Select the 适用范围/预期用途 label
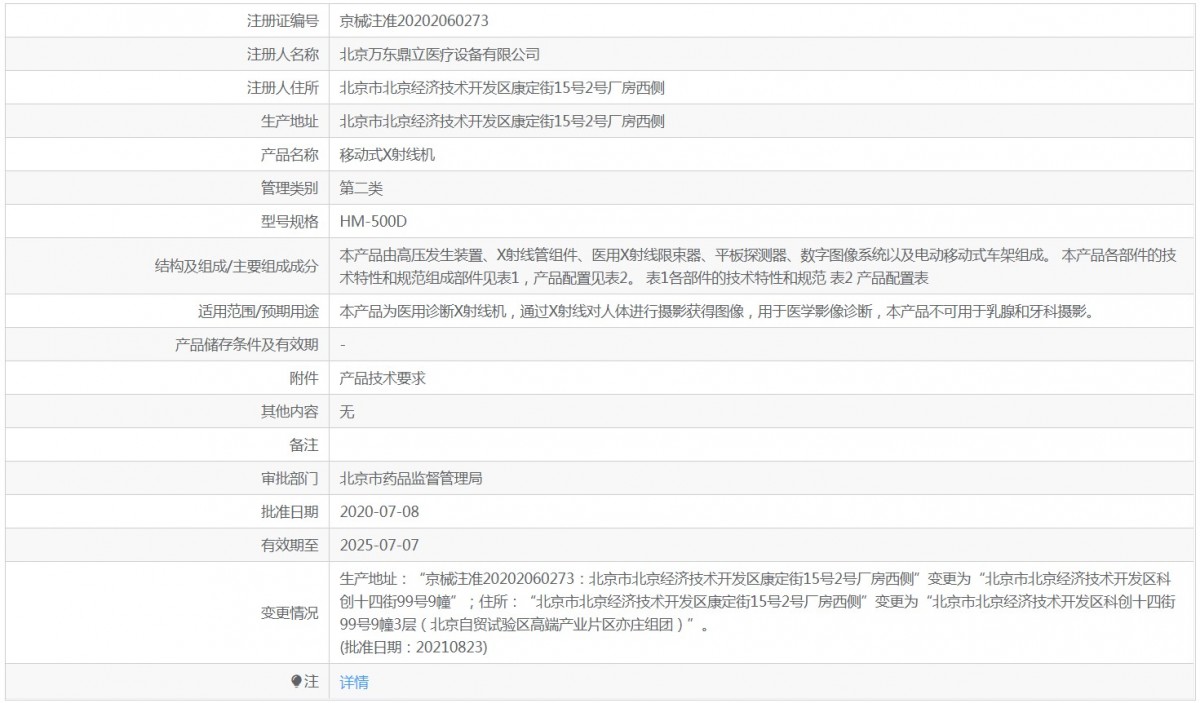The image size is (1200, 703). 259,311
